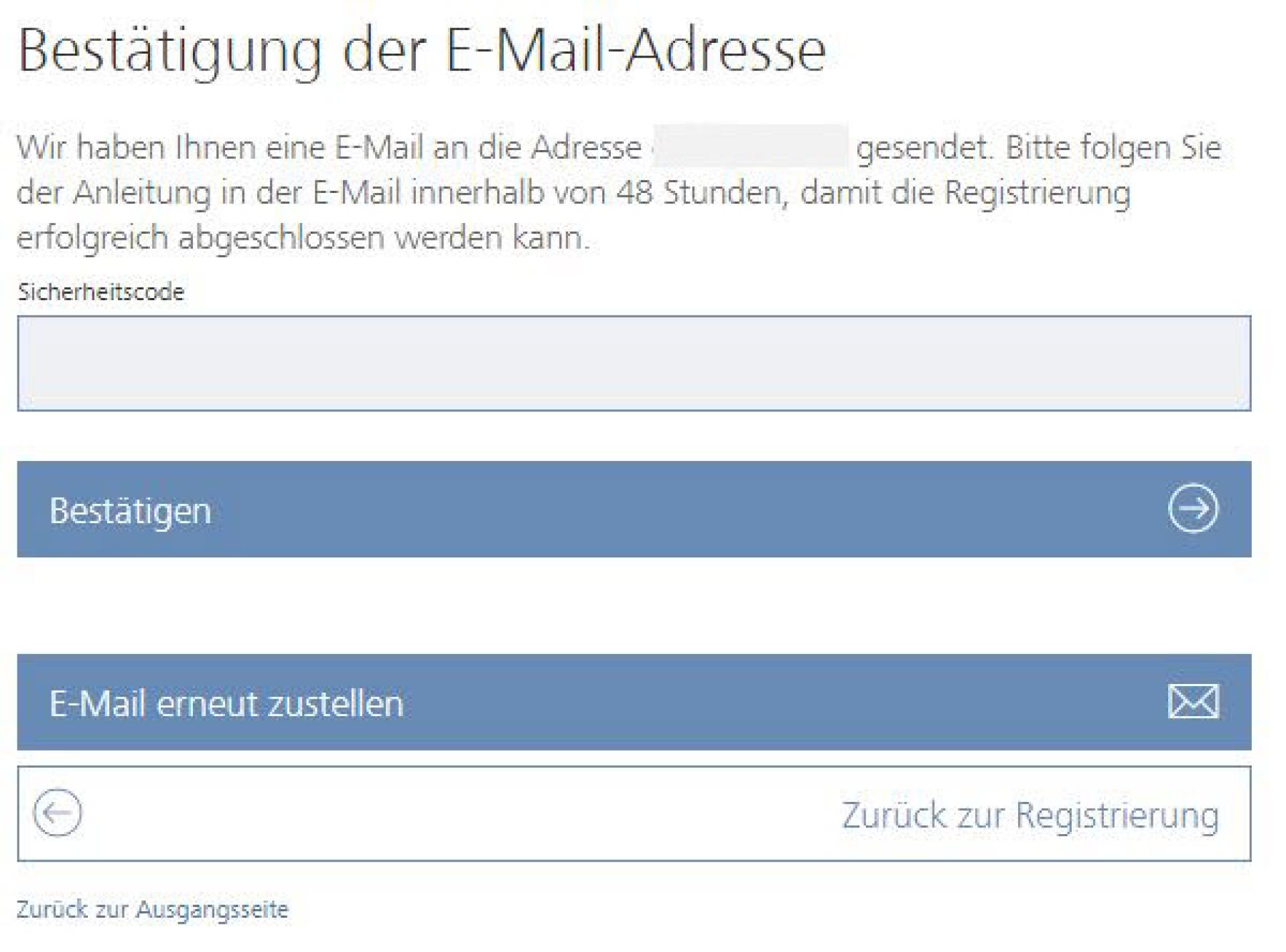
Task: Click the word Registrierung in the paragraph
Action: point(1038,193)
